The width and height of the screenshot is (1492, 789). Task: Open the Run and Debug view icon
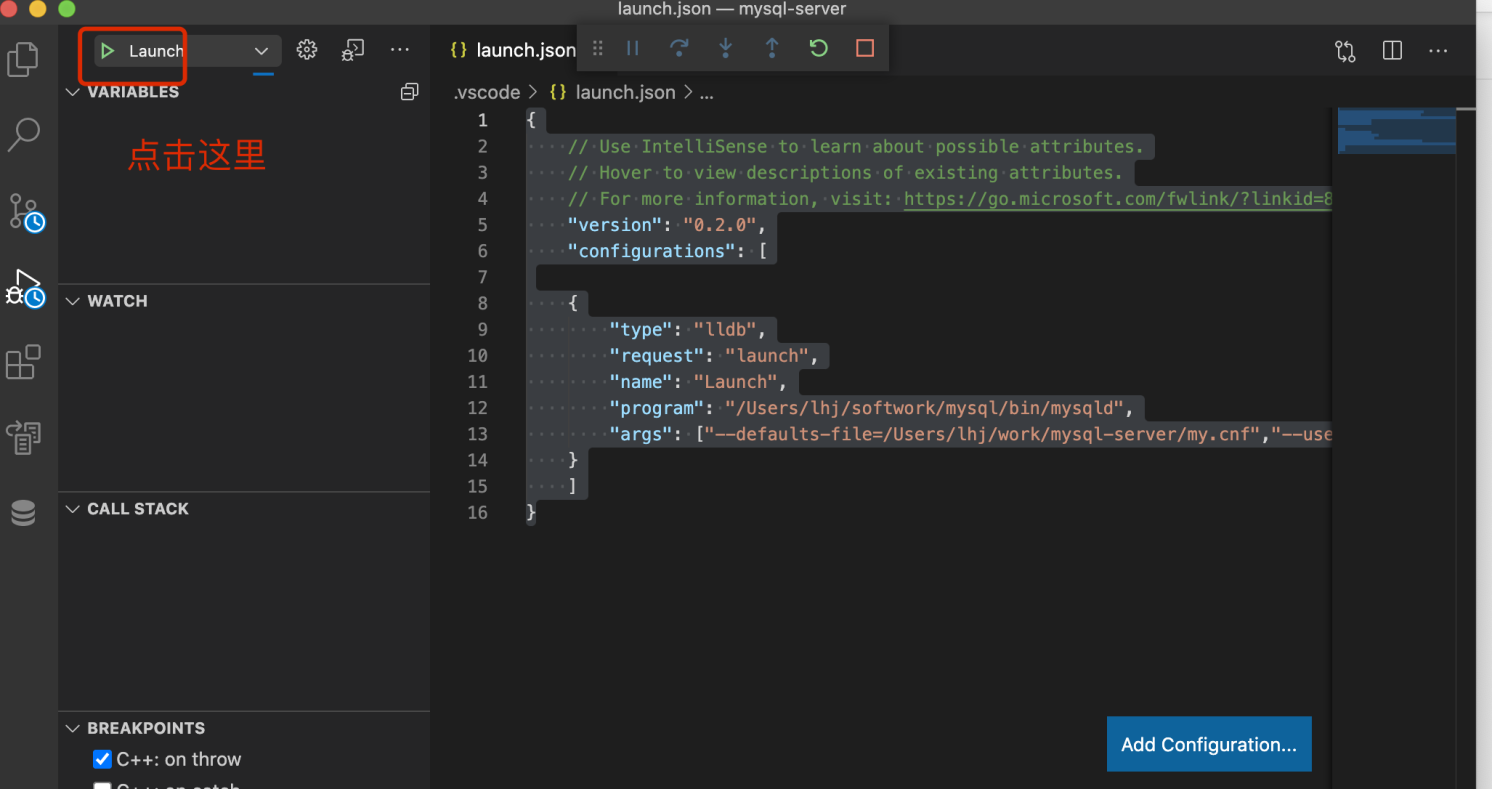coord(25,289)
